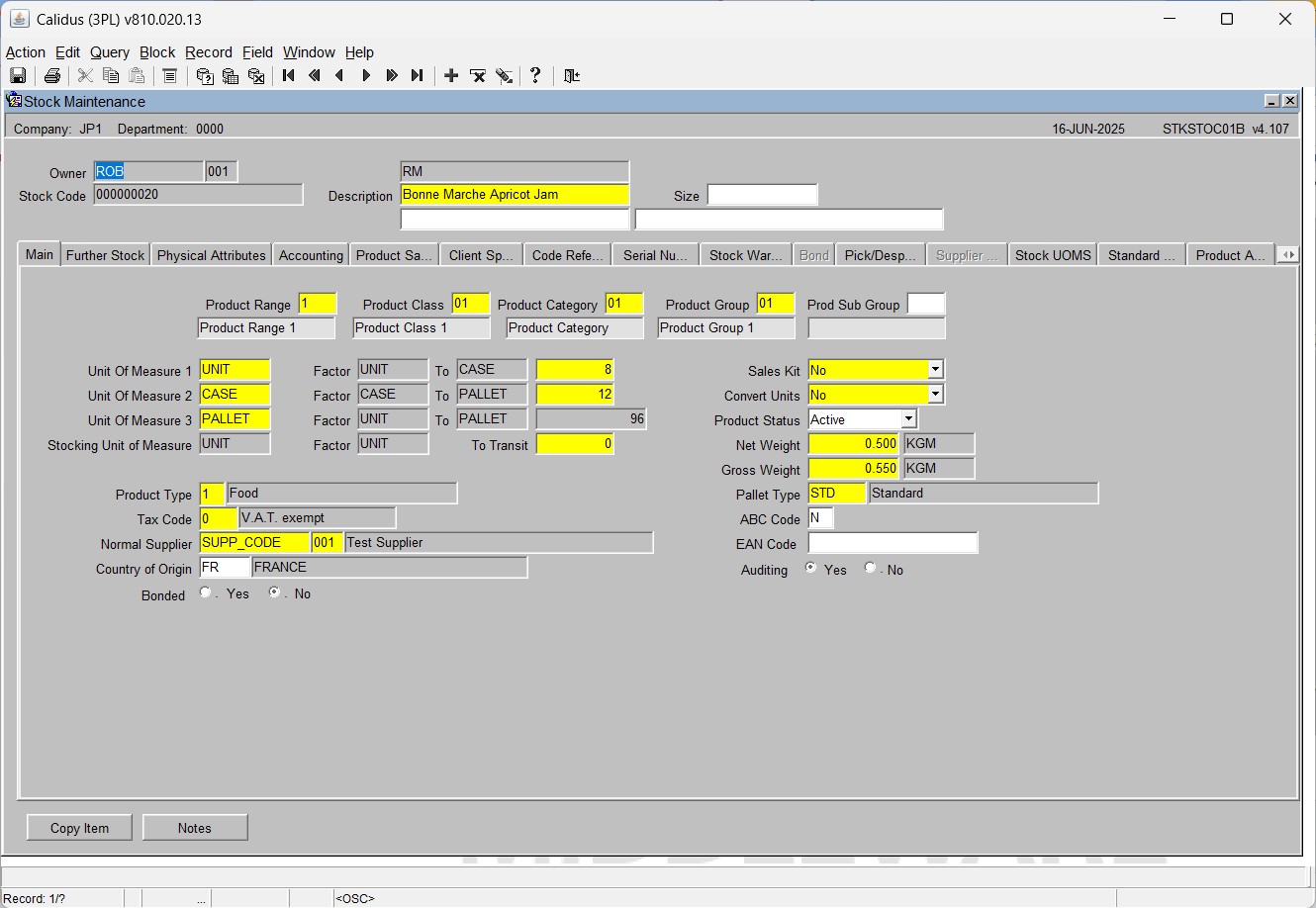Click the Clear Record eraser icon

coord(504,75)
